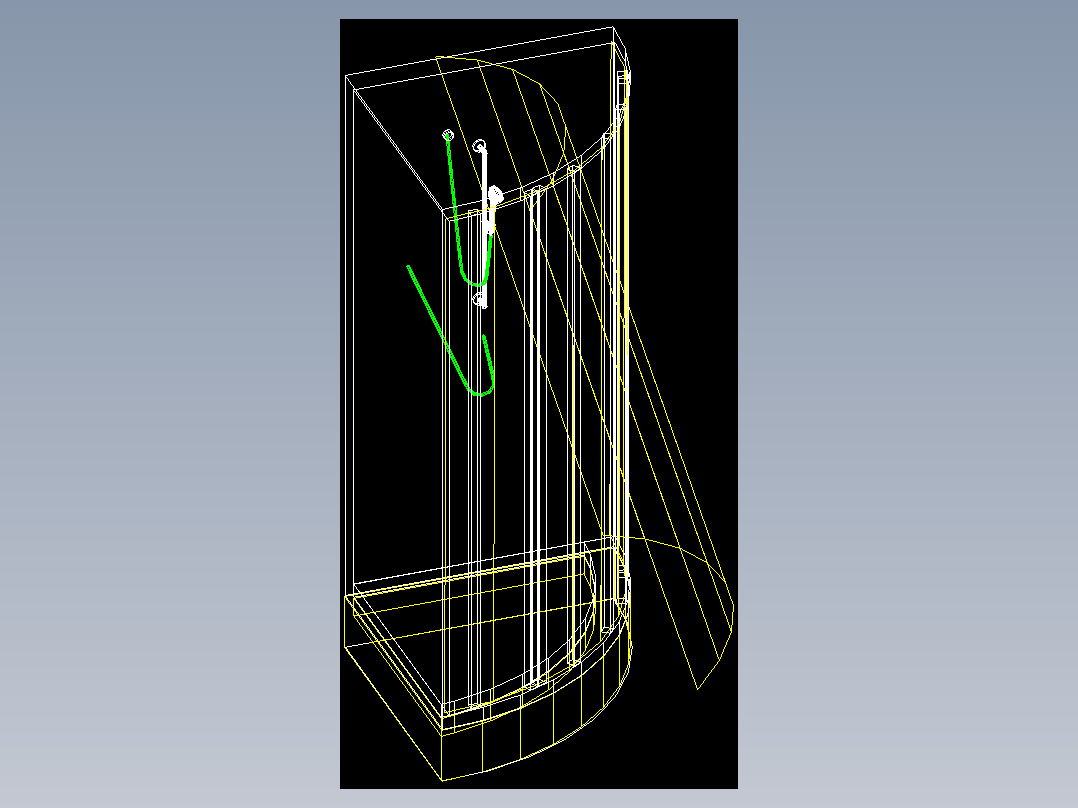Click the riser rail's bottom wall mount
Image resolution: width=1078 pixels, height=808 pixels.
coord(480,300)
